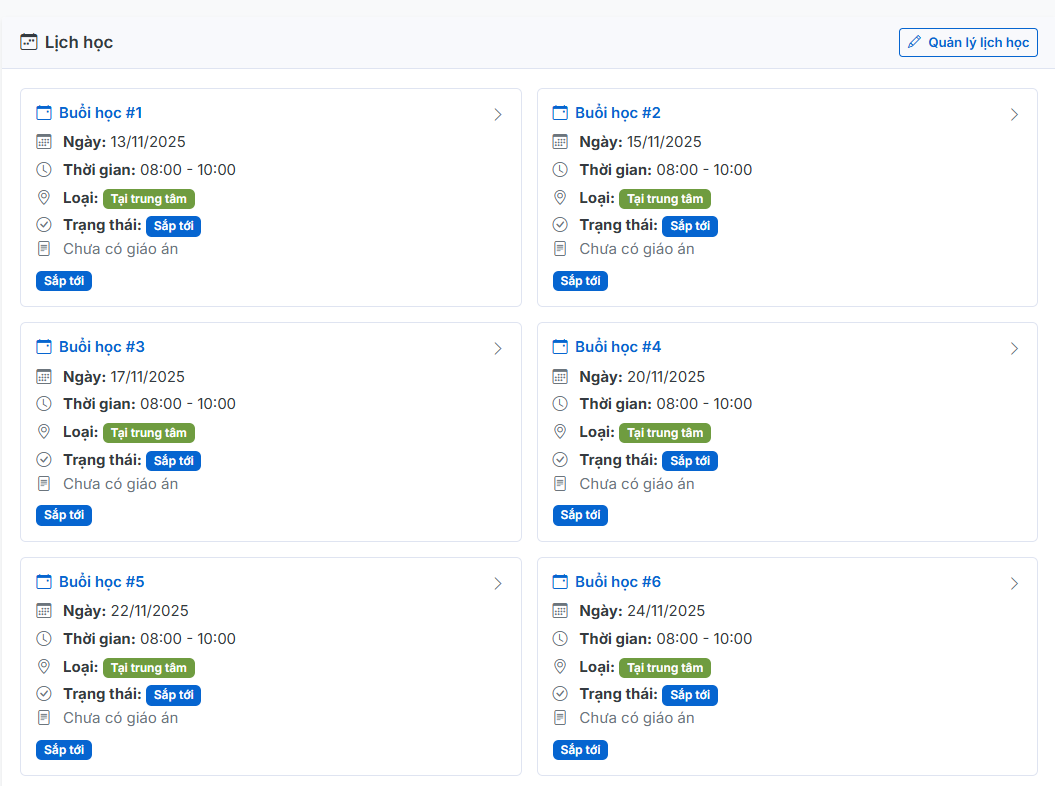Open Buổi học #5 via right chevron
The height and width of the screenshot is (786, 1055).
498,583
